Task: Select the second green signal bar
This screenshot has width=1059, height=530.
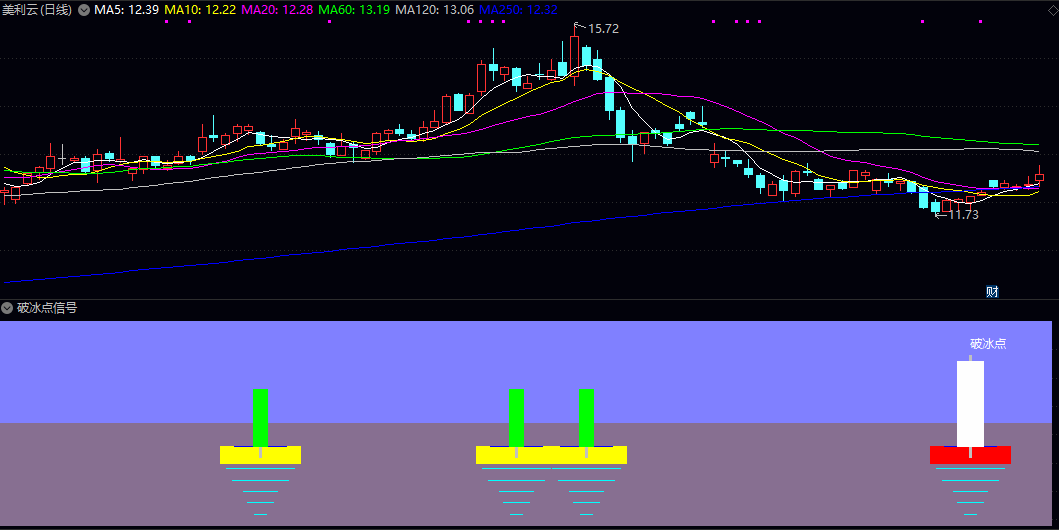Action: [516, 417]
